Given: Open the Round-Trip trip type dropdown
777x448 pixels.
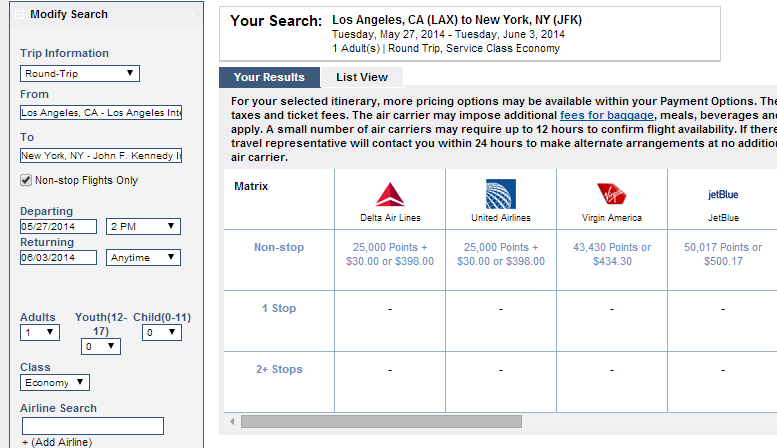Looking at the screenshot, I should point(80,73).
